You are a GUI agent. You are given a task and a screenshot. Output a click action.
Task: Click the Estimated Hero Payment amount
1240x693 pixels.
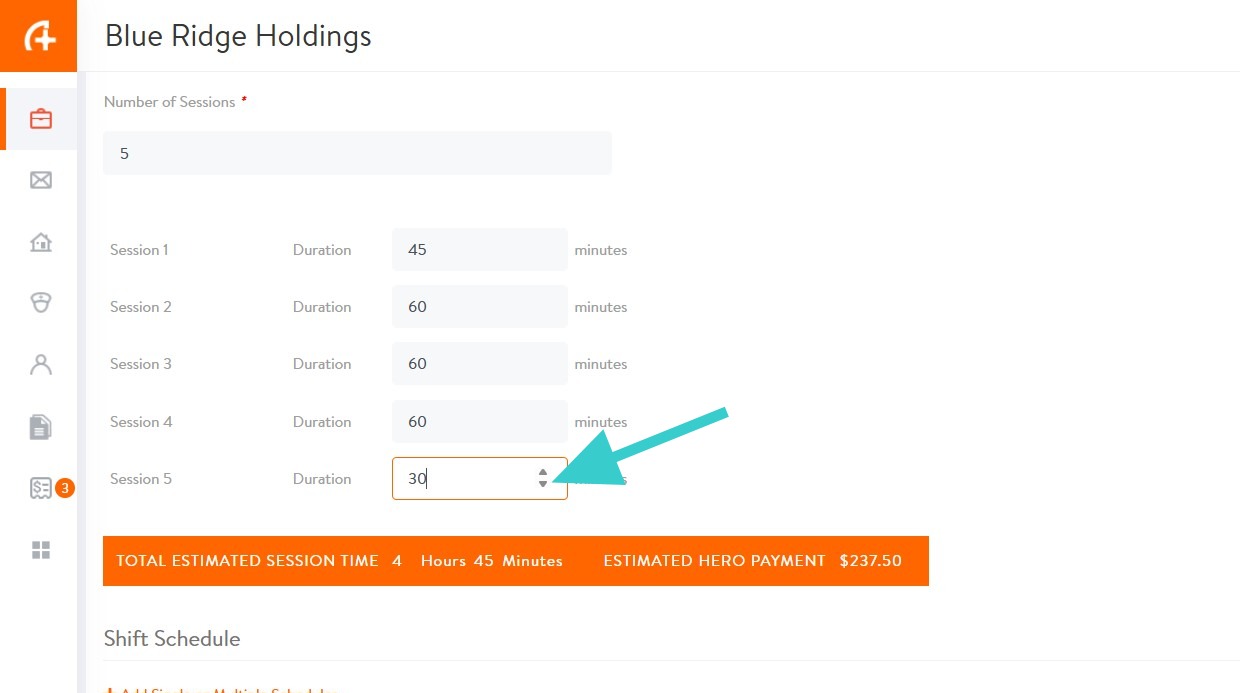[870, 561]
